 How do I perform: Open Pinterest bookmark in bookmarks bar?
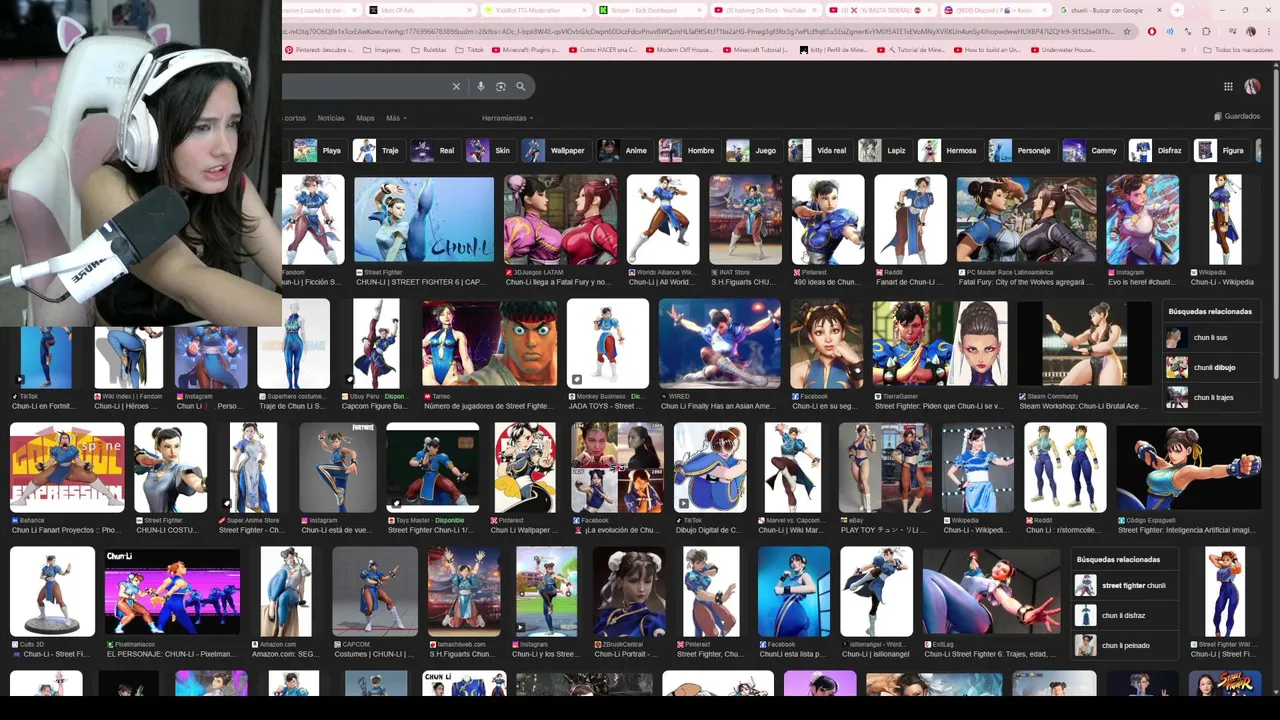(319, 49)
